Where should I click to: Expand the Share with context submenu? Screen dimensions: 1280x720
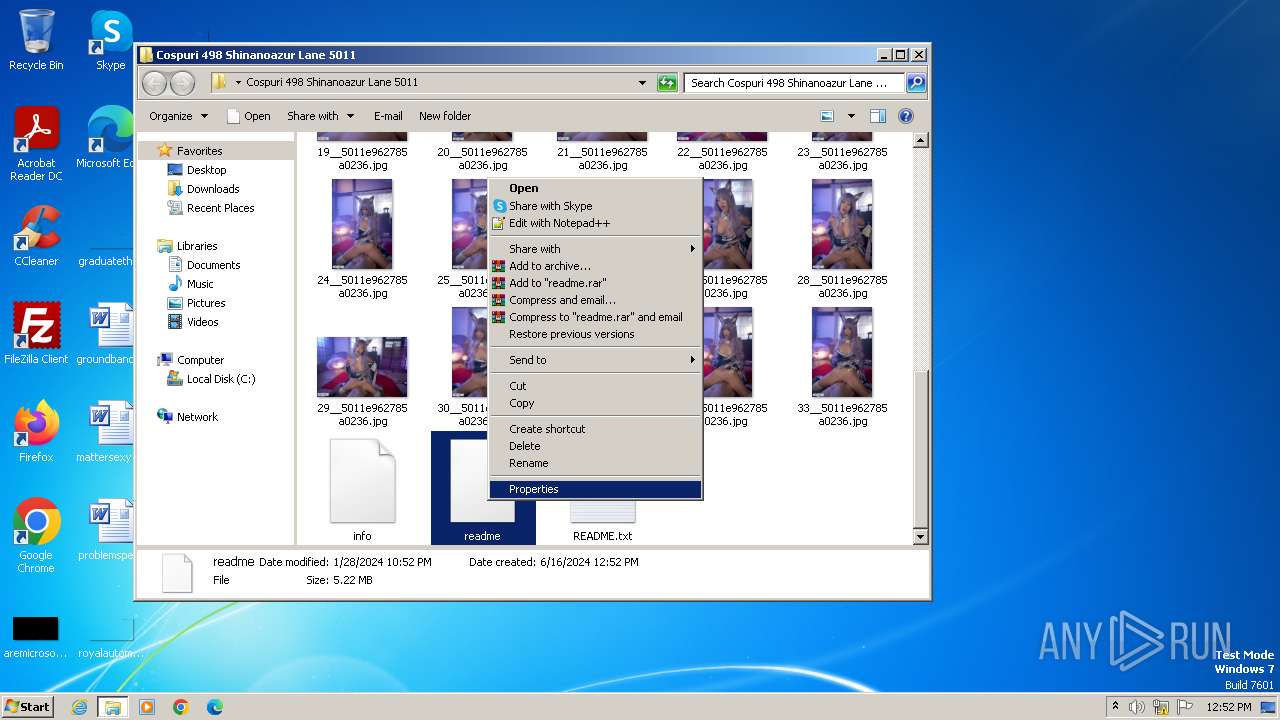[x=596, y=249]
